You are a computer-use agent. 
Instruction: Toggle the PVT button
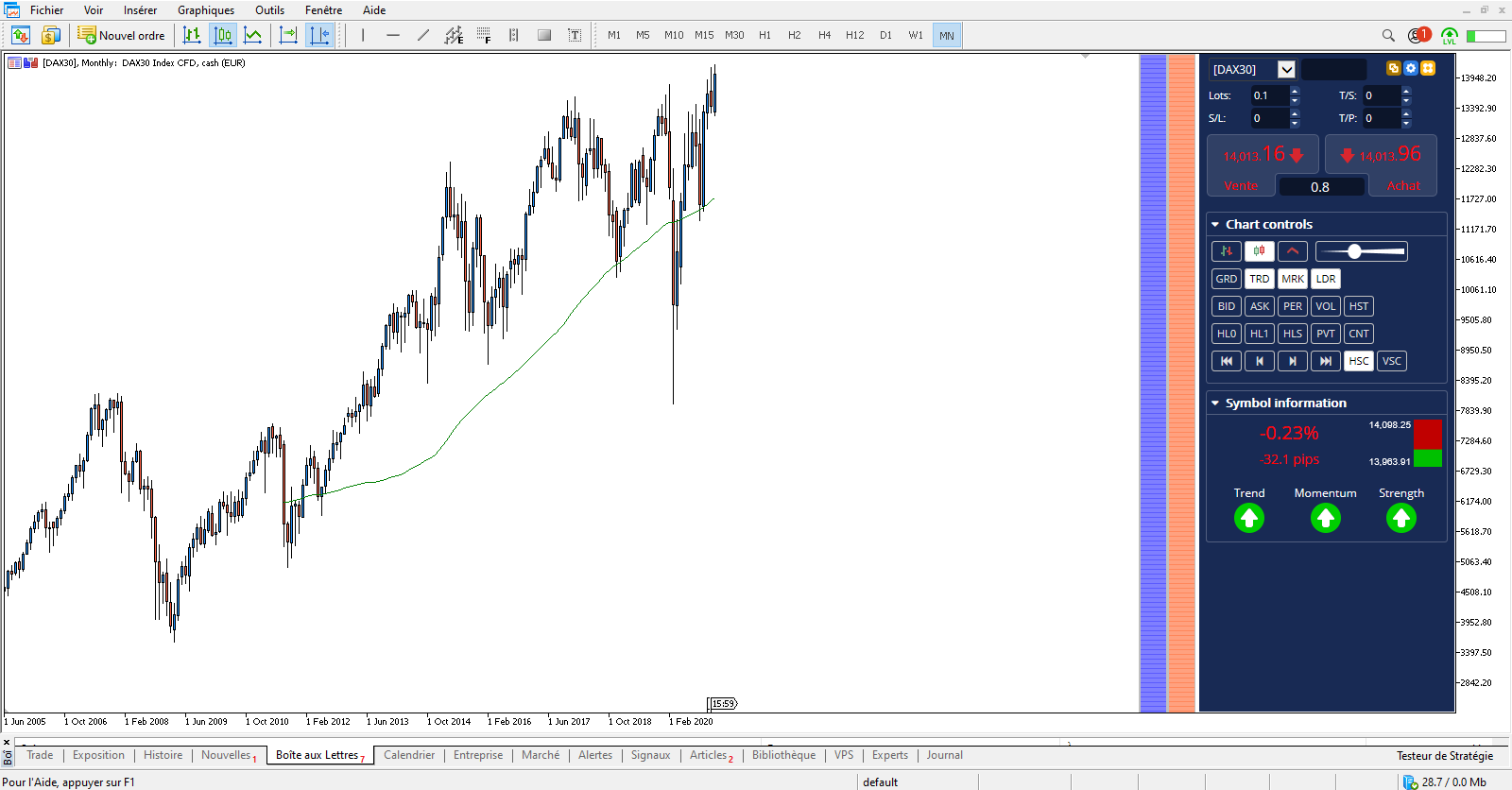coord(1325,334)
